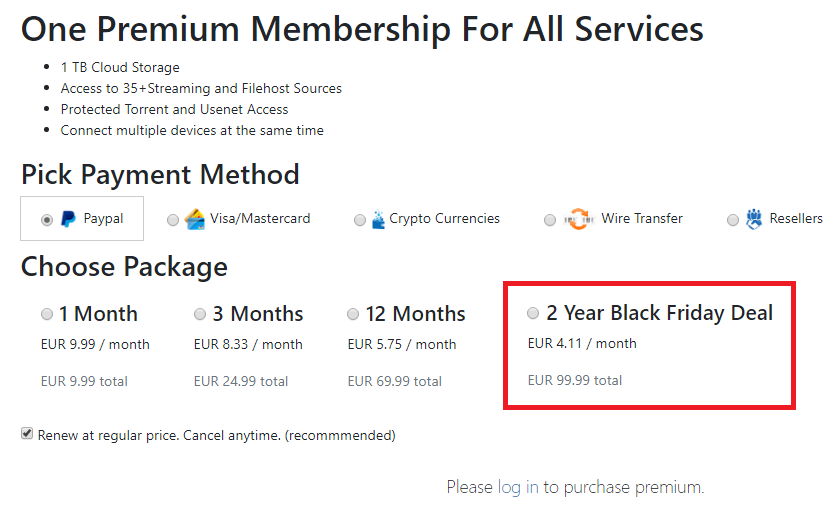Click the PayPal logo icon
Image resolution: width=839 pixels, height=514 pixels.
point(68,219)
